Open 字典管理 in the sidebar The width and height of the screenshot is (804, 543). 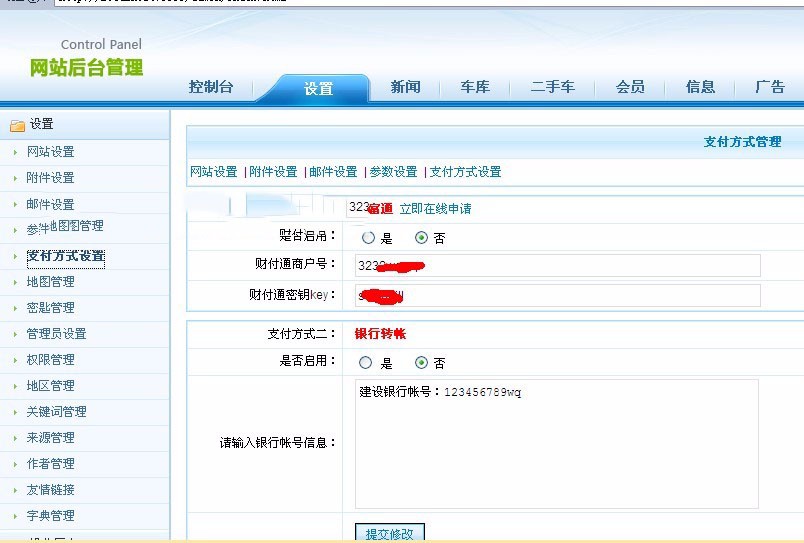click(51, 516)
